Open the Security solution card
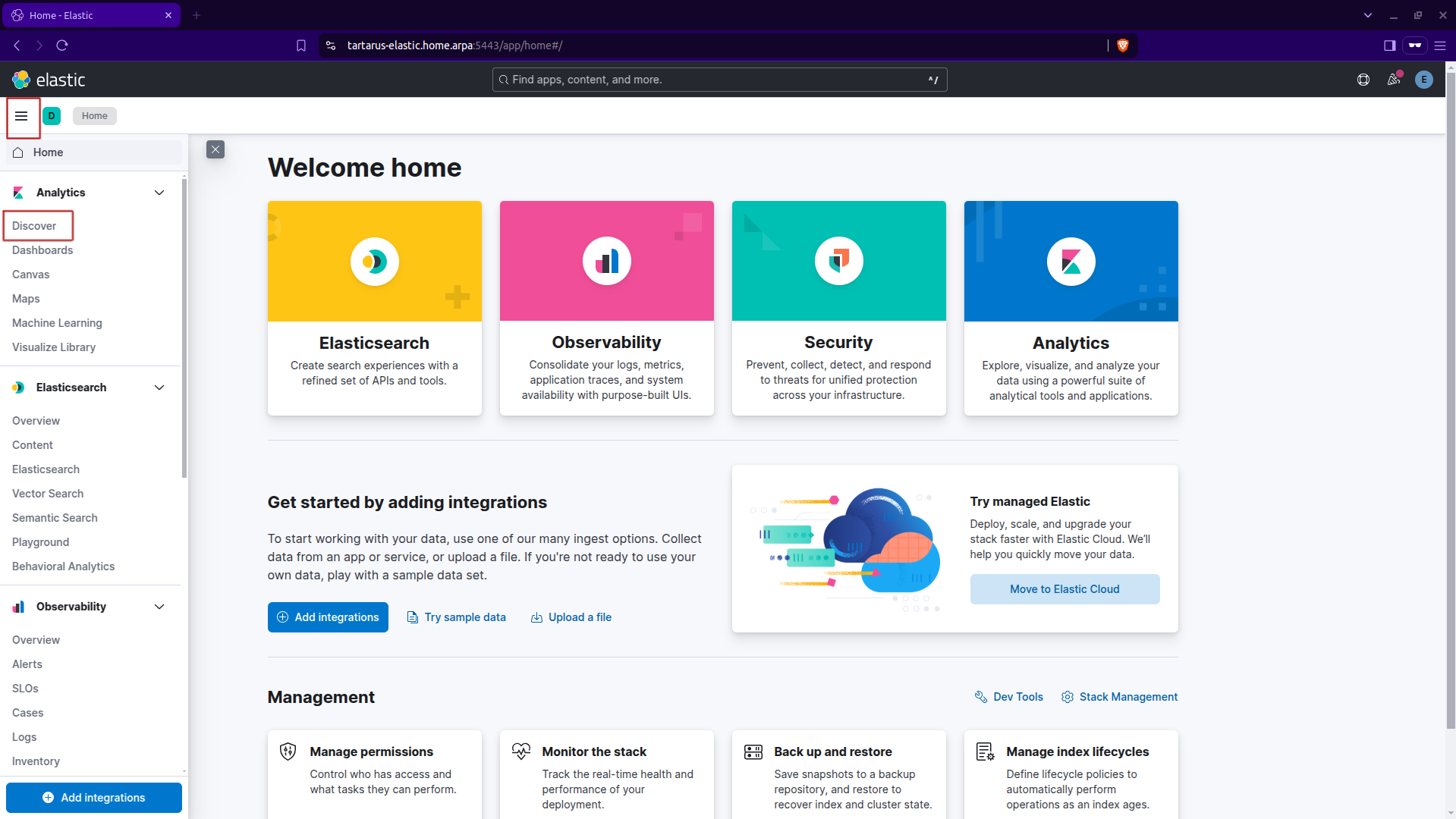Viewport: 1456px width, 819px height. point(838,308)
